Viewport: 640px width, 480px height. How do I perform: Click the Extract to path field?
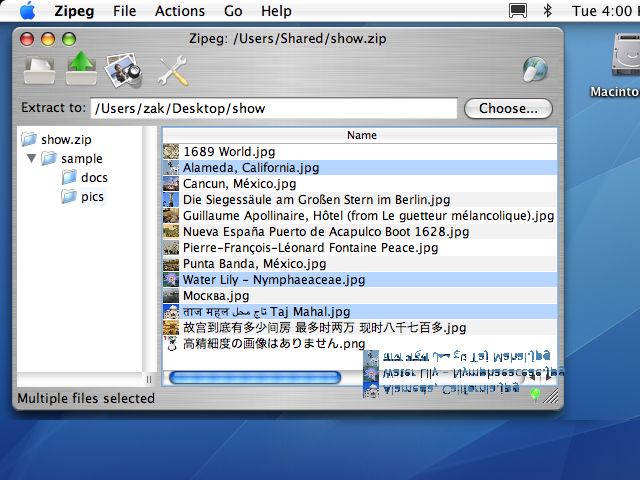click(273, 109)
